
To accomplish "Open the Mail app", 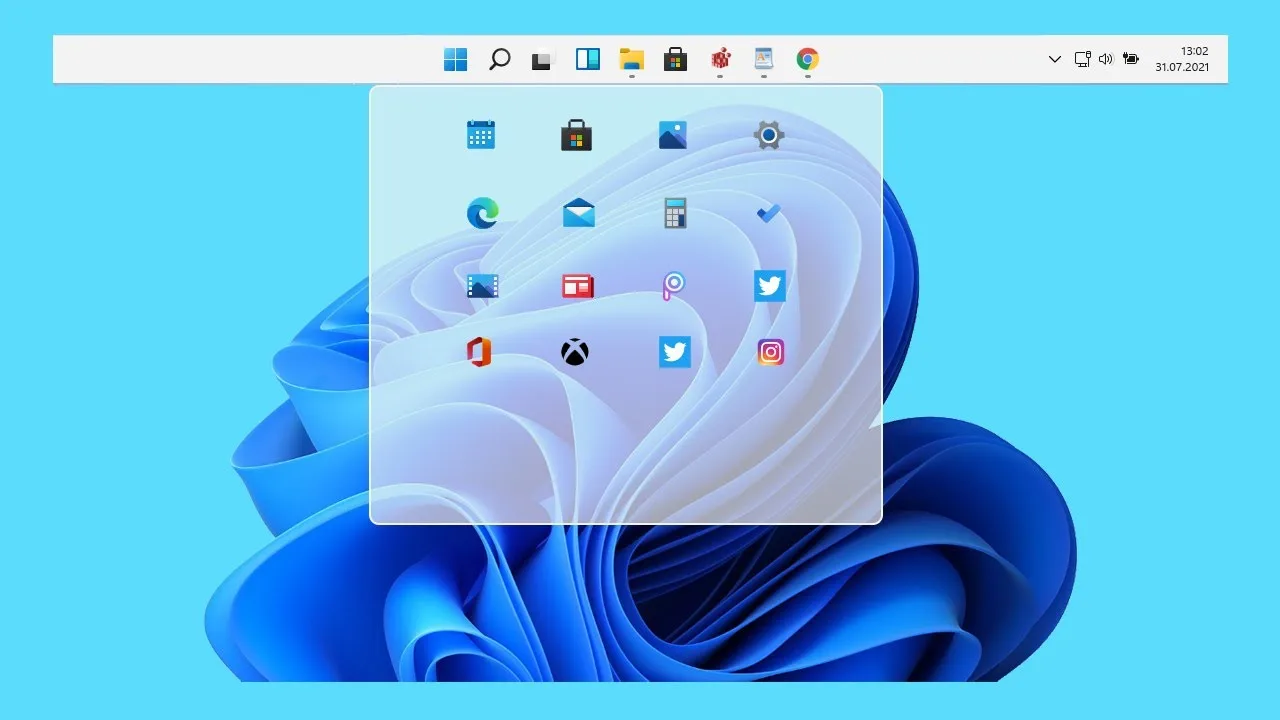I will pyautogui.click(x=578, y=213).
